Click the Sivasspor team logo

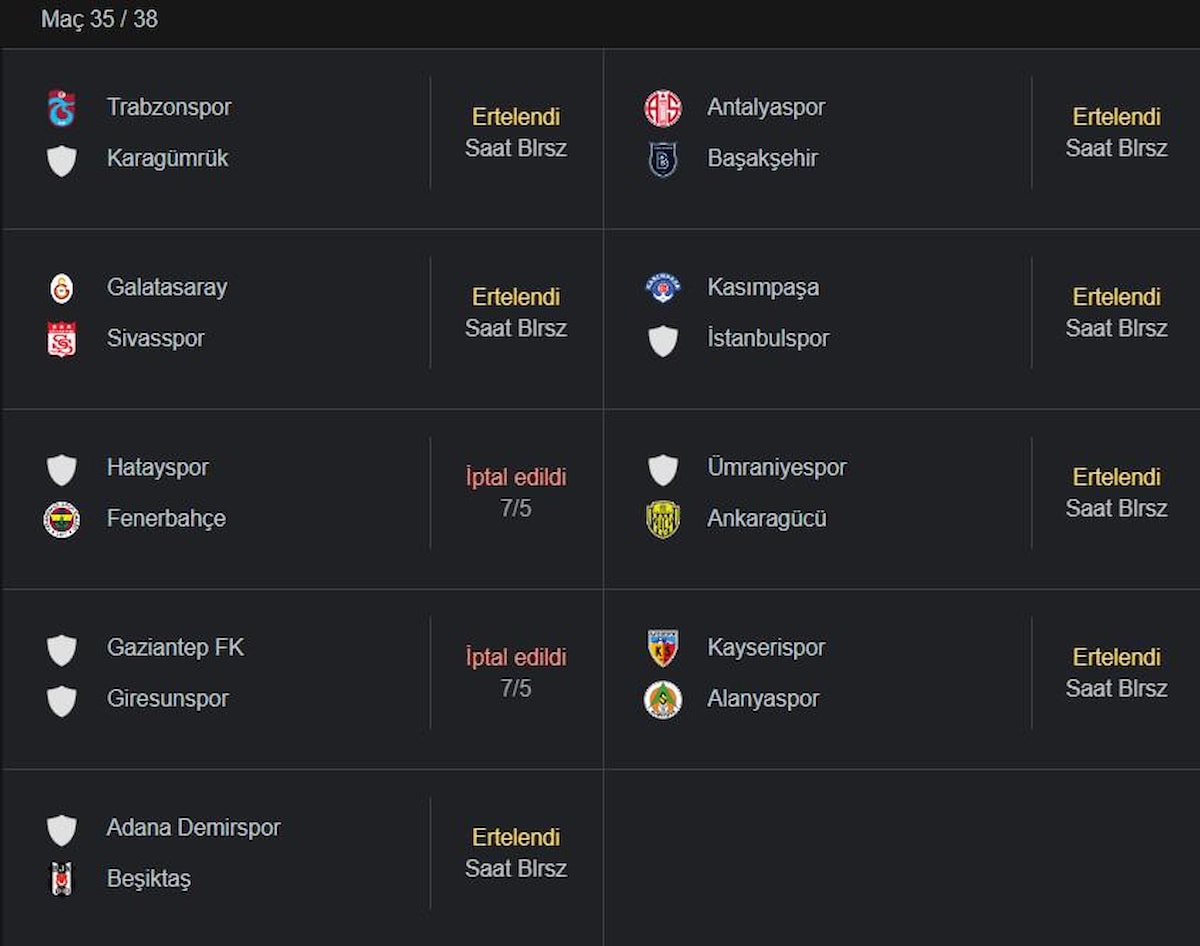tap(62, 339)
